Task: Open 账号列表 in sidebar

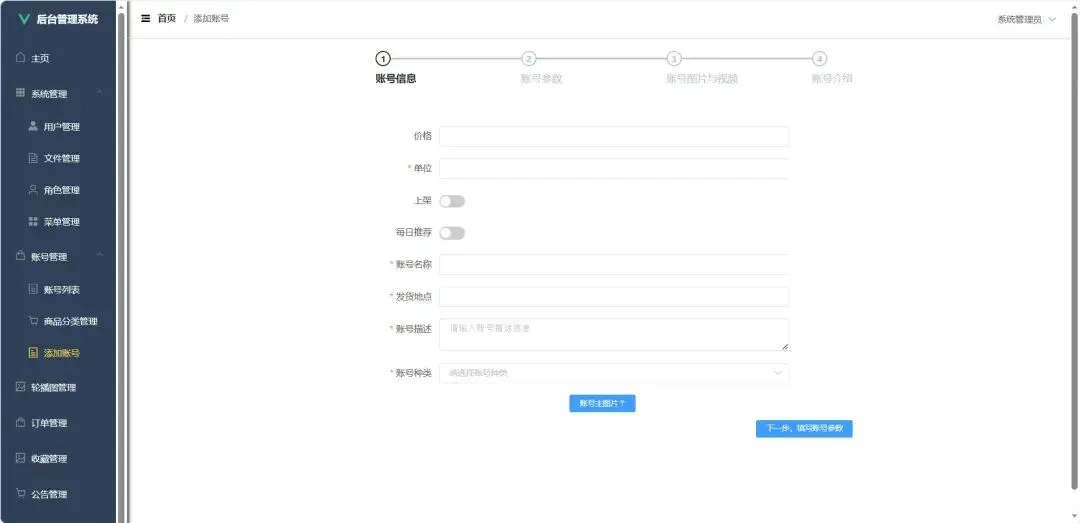Action: pos(58,289)
